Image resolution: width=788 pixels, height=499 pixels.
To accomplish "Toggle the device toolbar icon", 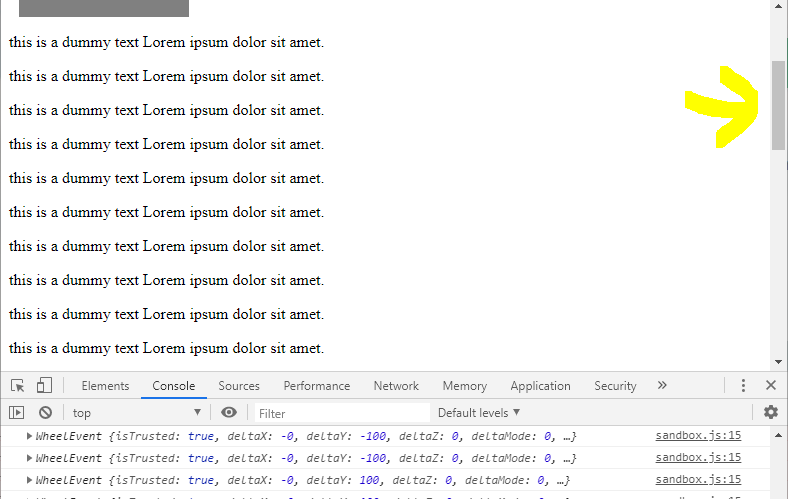I will [x=44, y=386].
